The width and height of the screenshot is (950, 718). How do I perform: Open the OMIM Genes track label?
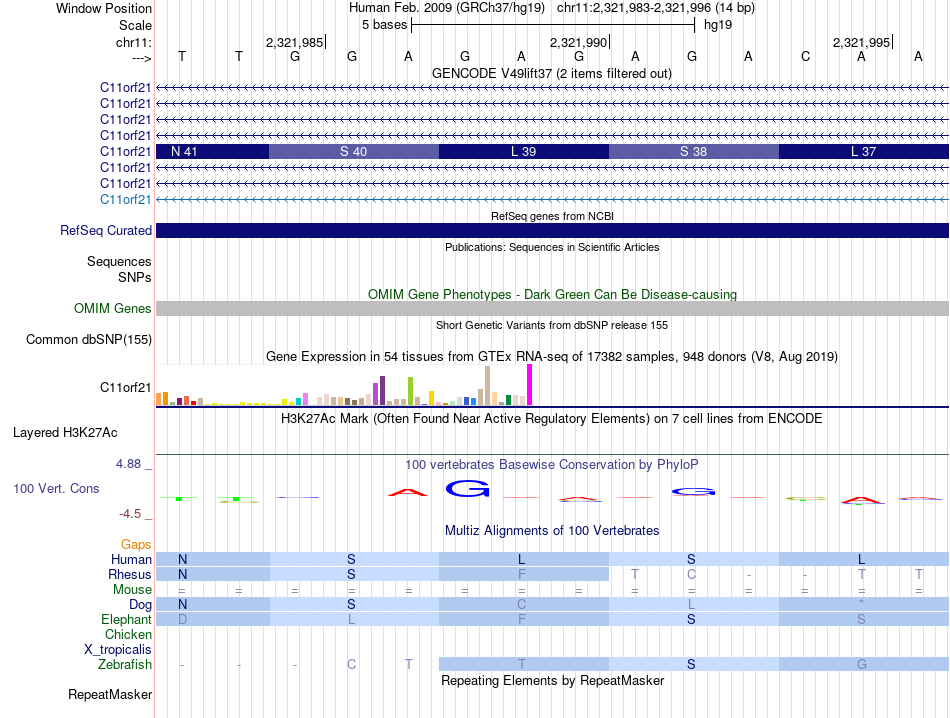(x=113, y=308)
